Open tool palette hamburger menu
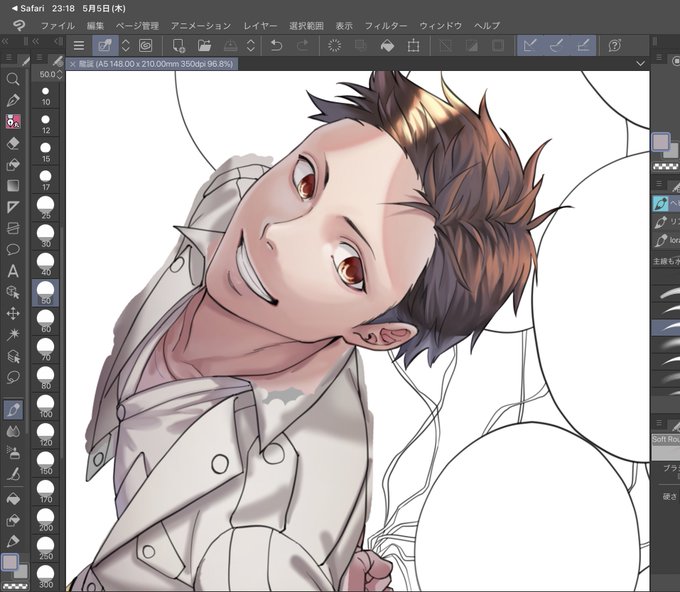The image size is (680, 592). point(9,58)
